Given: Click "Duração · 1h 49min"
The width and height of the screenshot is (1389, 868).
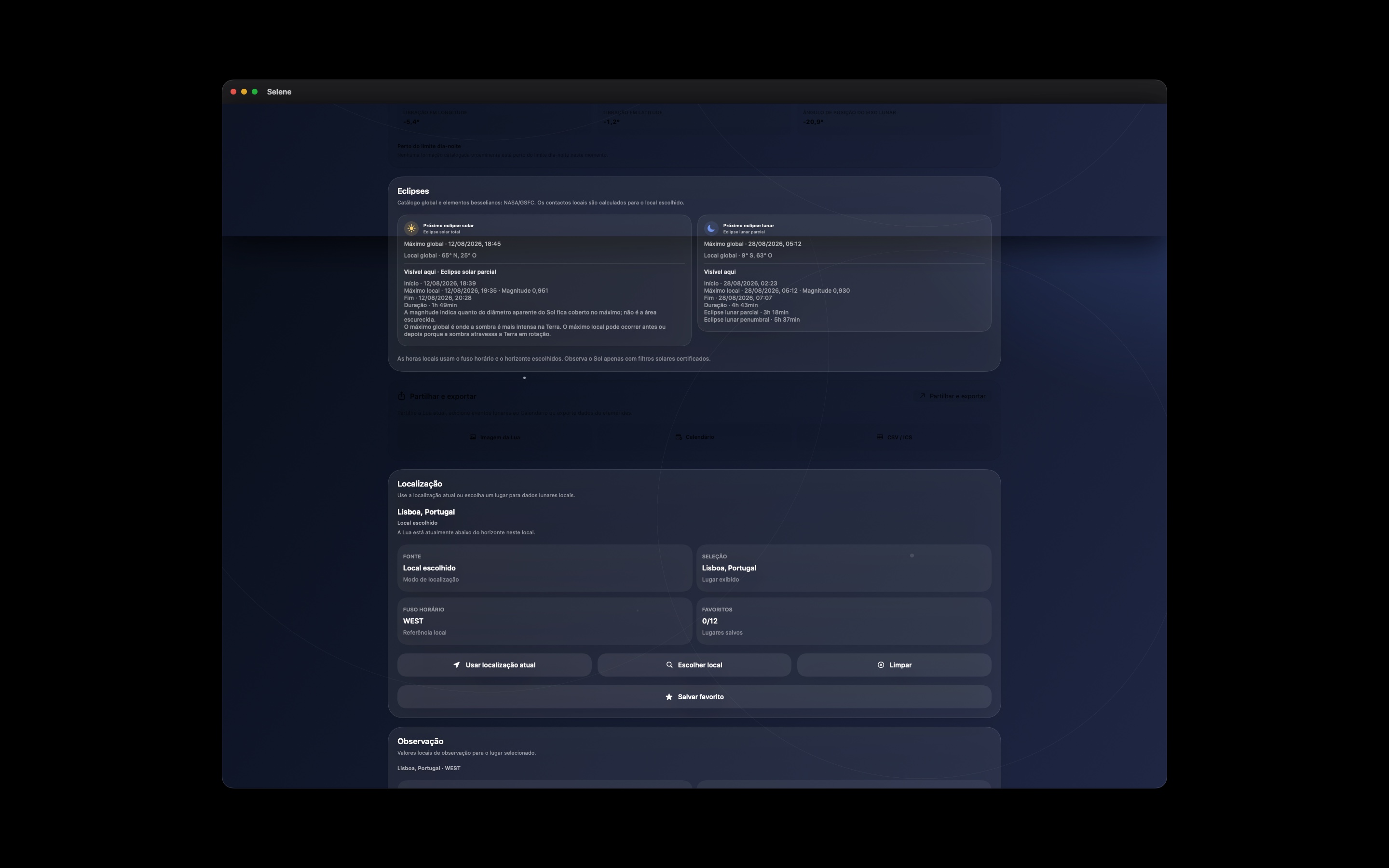Looking at the screenshot, I should point(431,305).
